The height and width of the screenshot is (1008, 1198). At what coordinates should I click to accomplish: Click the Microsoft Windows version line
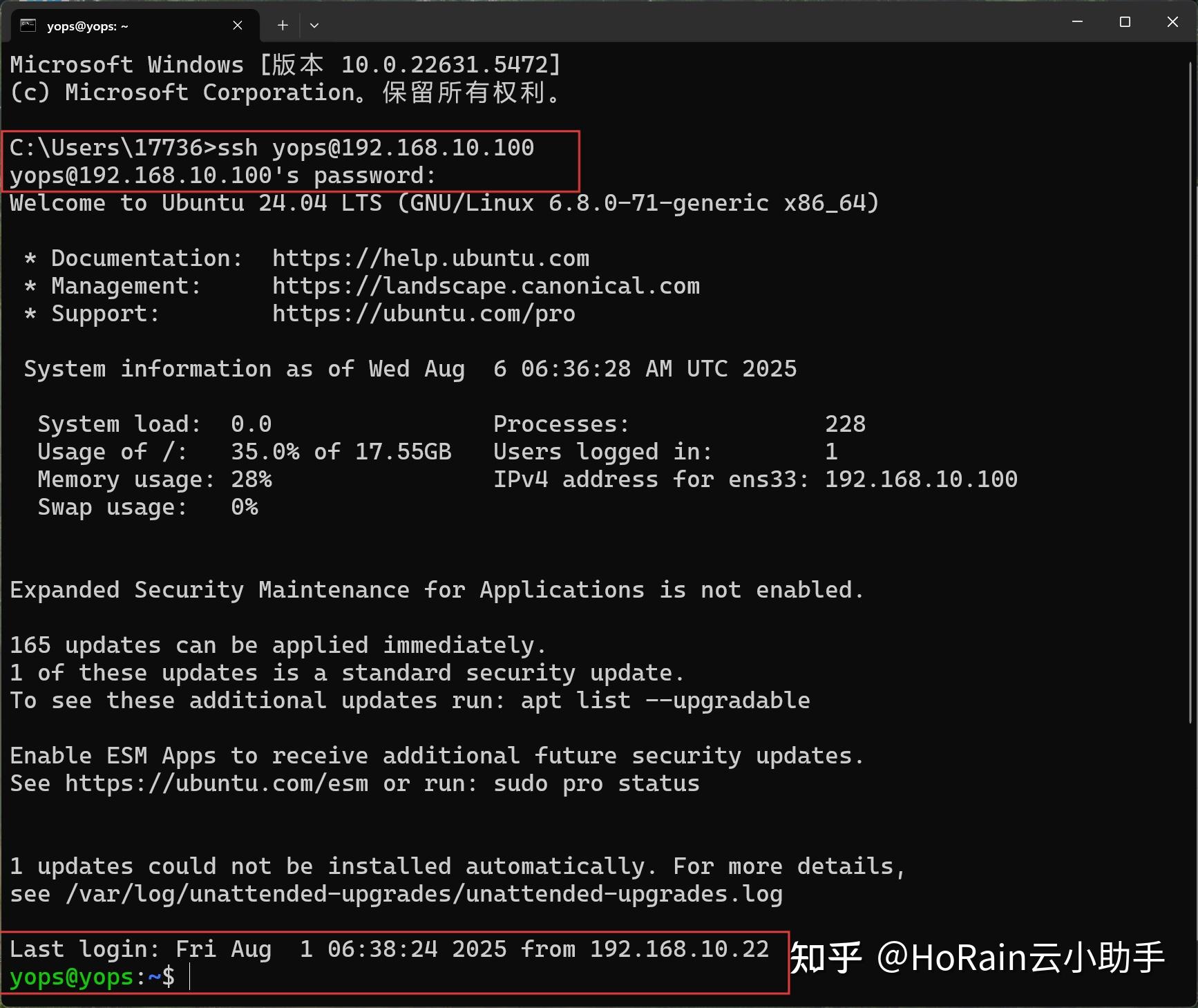[285, 65]
